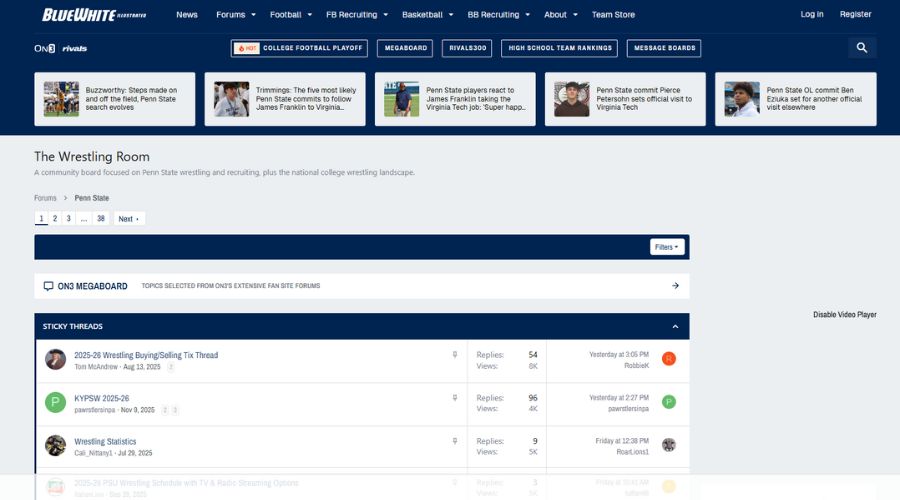Viewport: 900px width, 500px height.
Task: Click sticky pin icon on KYPSW 2025-26 thread
Action: click(455, 398)
